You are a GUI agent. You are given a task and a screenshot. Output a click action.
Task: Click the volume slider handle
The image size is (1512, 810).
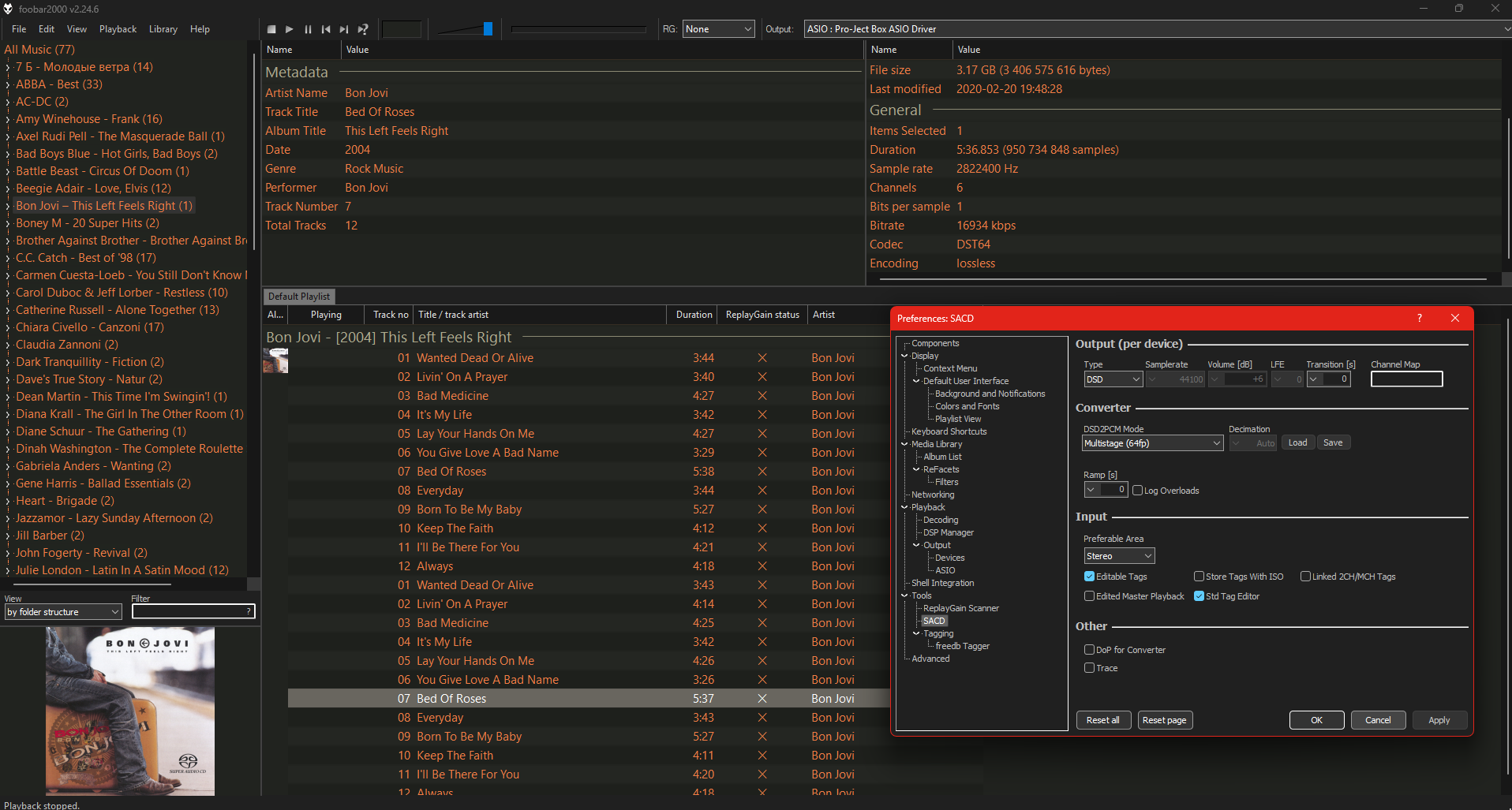click(x=488, y=29)
